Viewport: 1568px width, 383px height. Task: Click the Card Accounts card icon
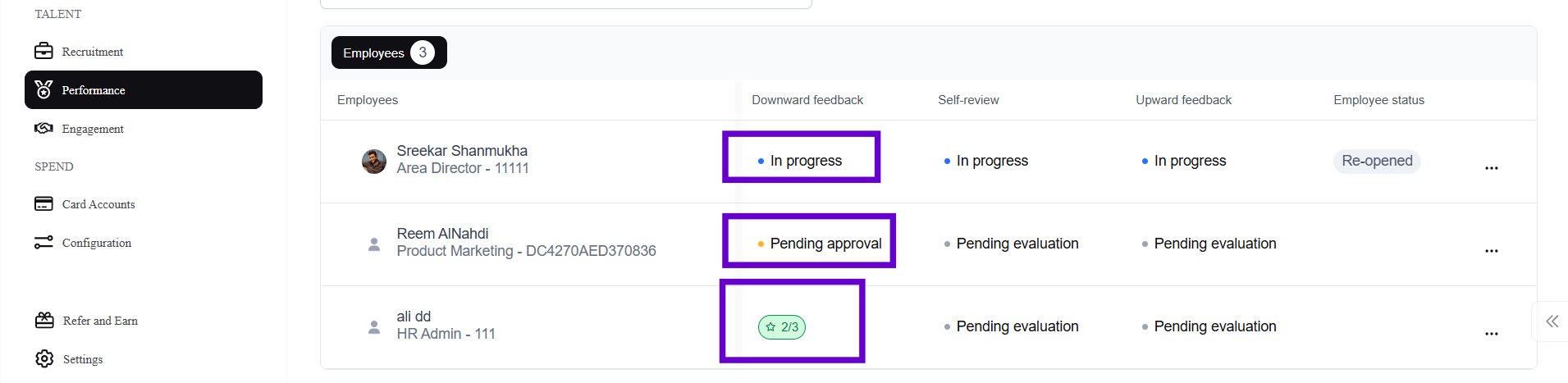43,203
